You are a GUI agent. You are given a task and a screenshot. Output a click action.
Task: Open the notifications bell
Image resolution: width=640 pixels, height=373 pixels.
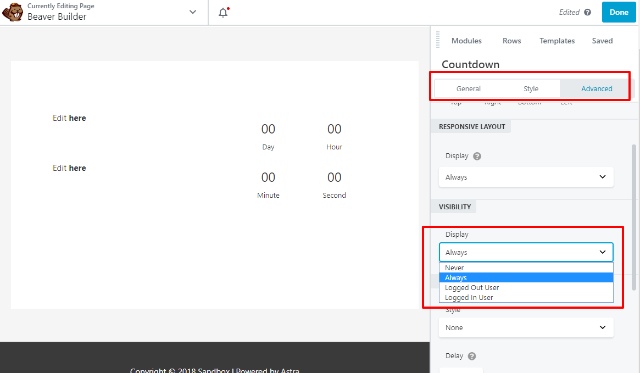tap(223, 13)
